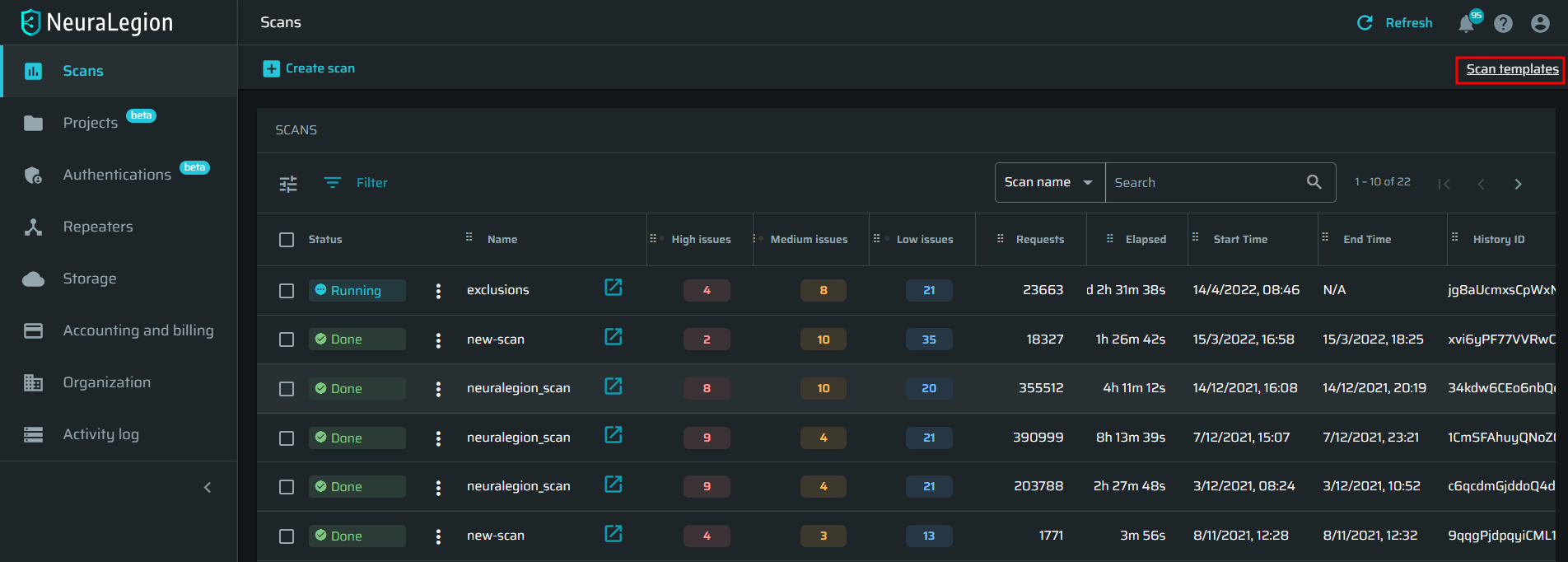Click the search magnifier icon
Image resolution: width=1568 pixels, height=562 pixels.
1314,182
